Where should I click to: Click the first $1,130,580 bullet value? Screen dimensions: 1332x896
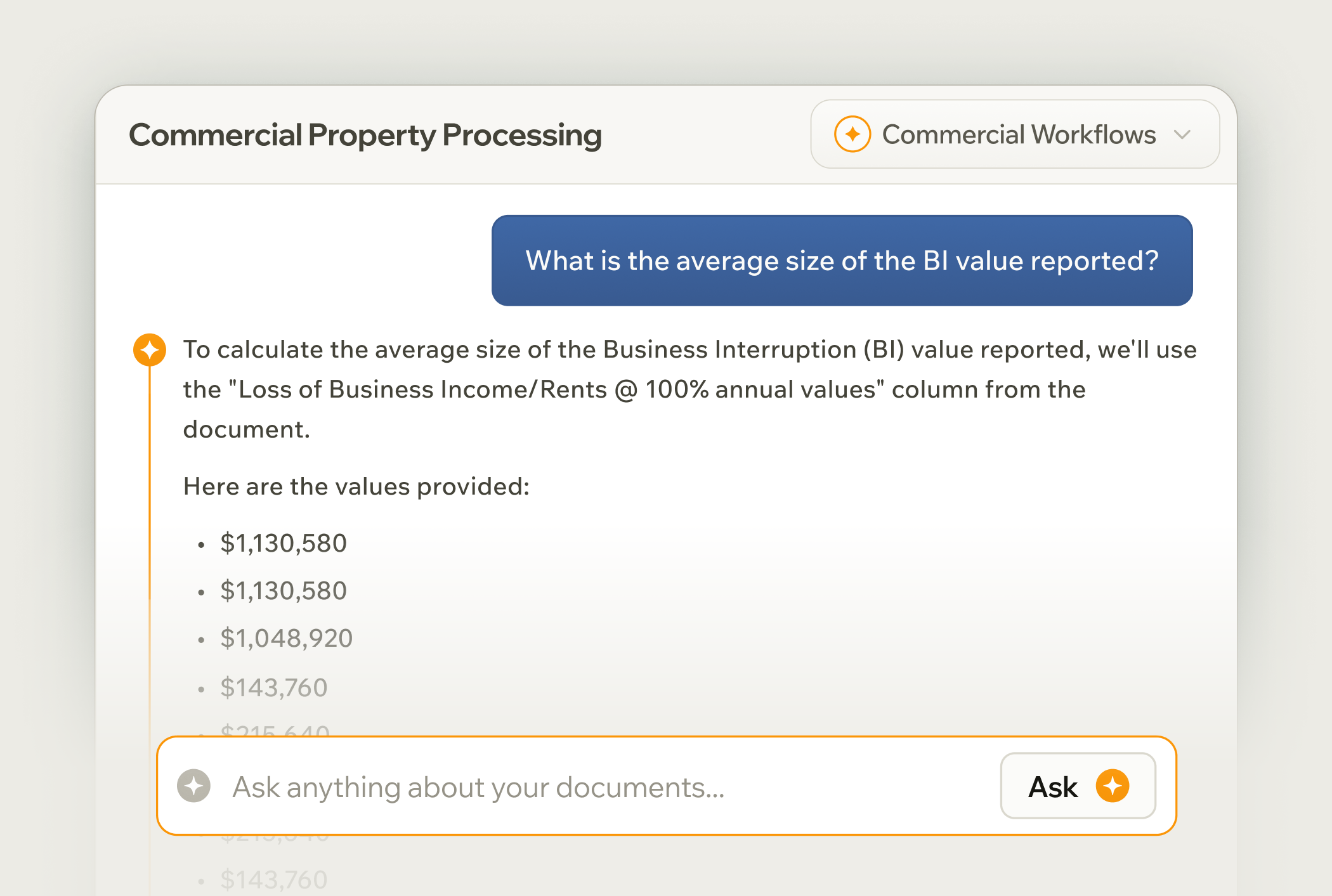284,543
